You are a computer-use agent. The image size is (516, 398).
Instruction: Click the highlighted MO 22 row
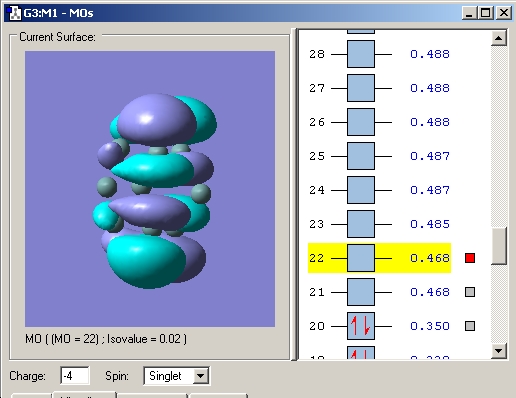coord(379,258)
